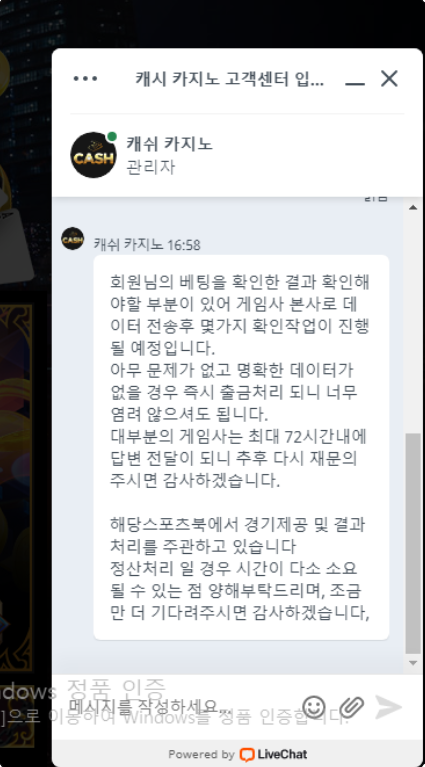Attach a file using the paperclip icon
Screen dimensions: 425x767
tap(352, 707)
